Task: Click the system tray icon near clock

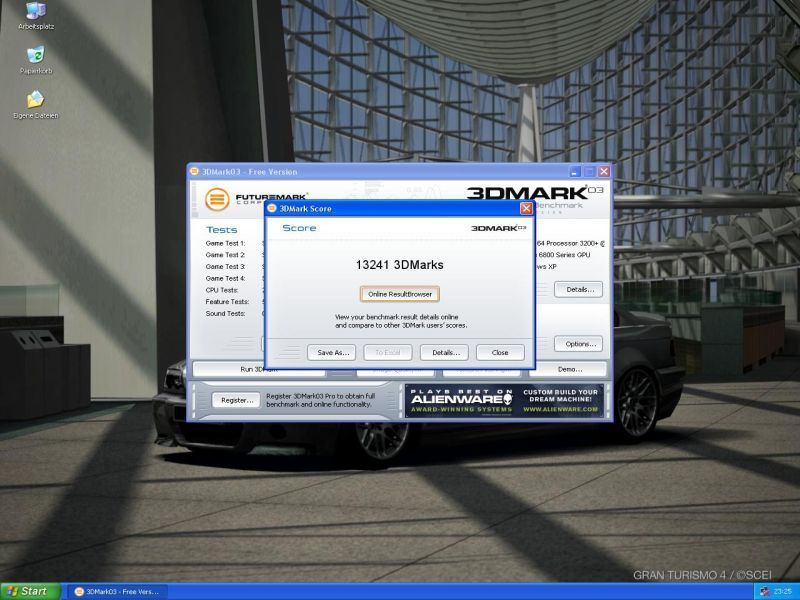Action: (764, 591)
